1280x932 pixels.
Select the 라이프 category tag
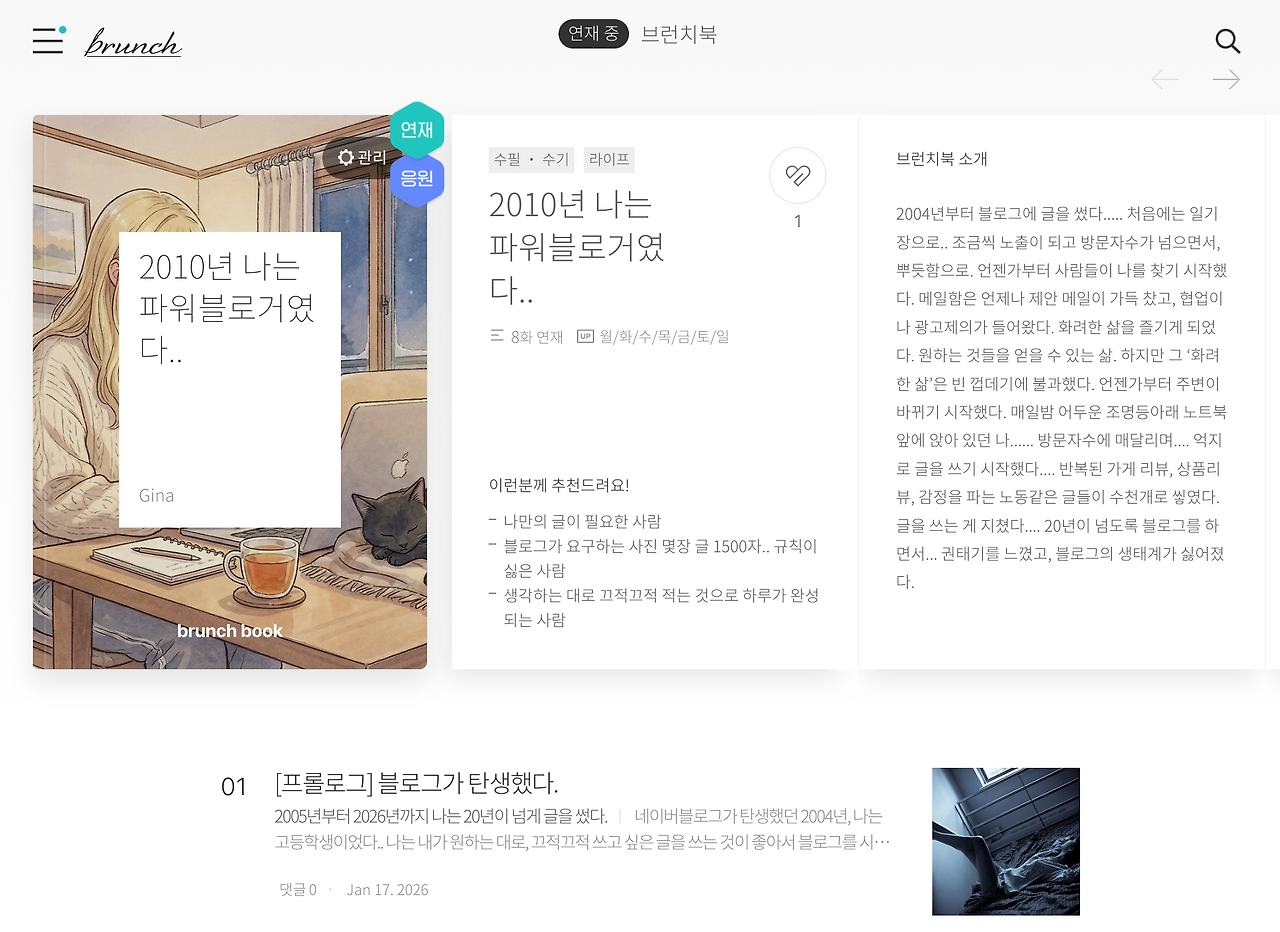click(609, 160)
